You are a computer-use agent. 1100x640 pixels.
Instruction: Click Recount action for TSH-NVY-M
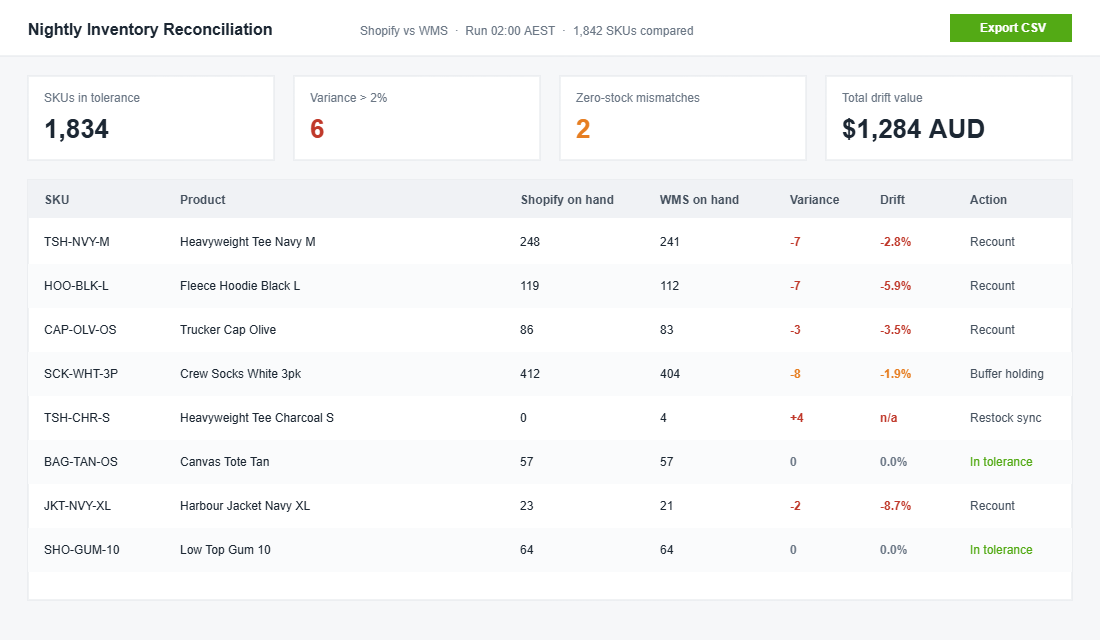click(992, 241)
